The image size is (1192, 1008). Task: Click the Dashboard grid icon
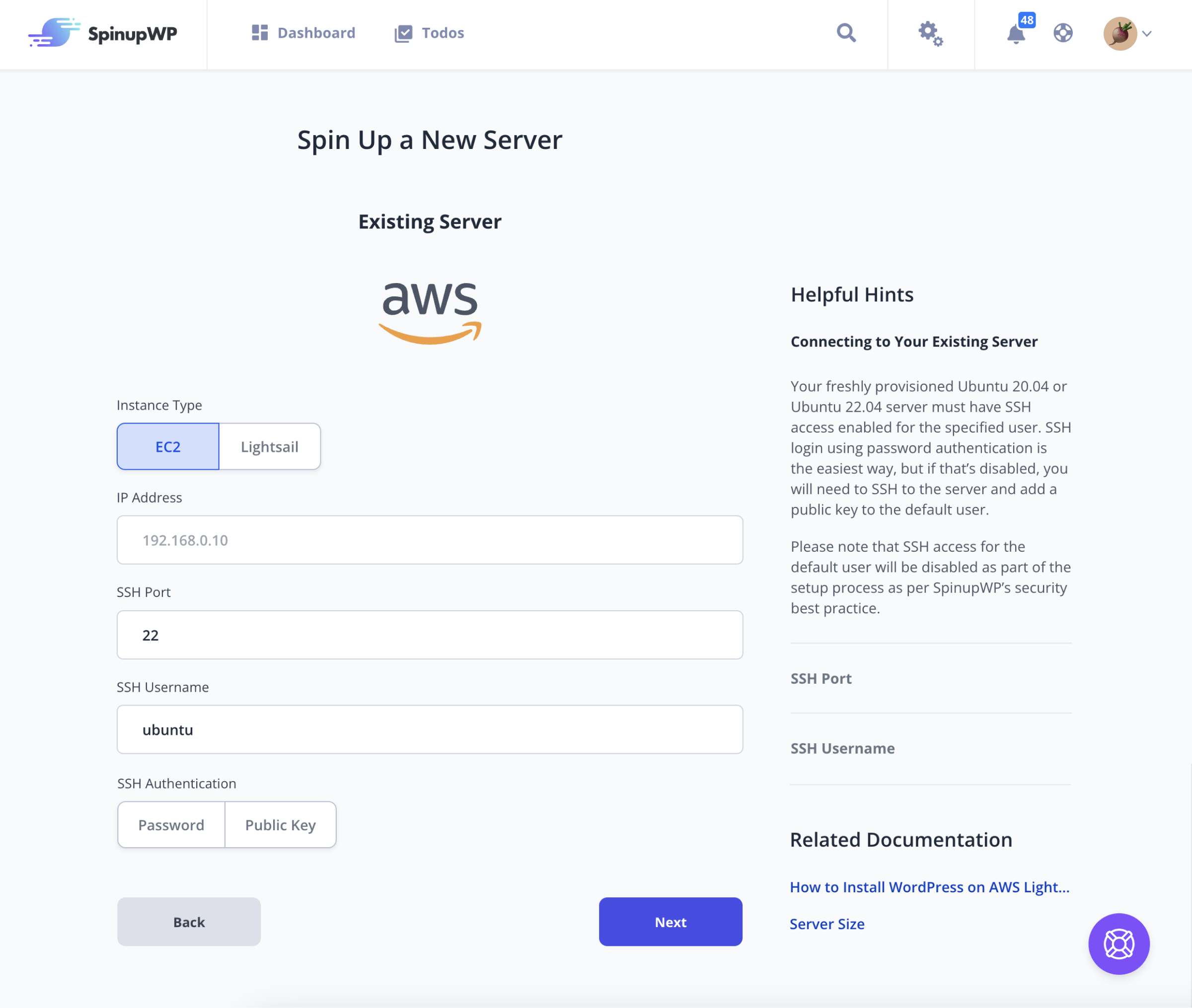point(259,33)
